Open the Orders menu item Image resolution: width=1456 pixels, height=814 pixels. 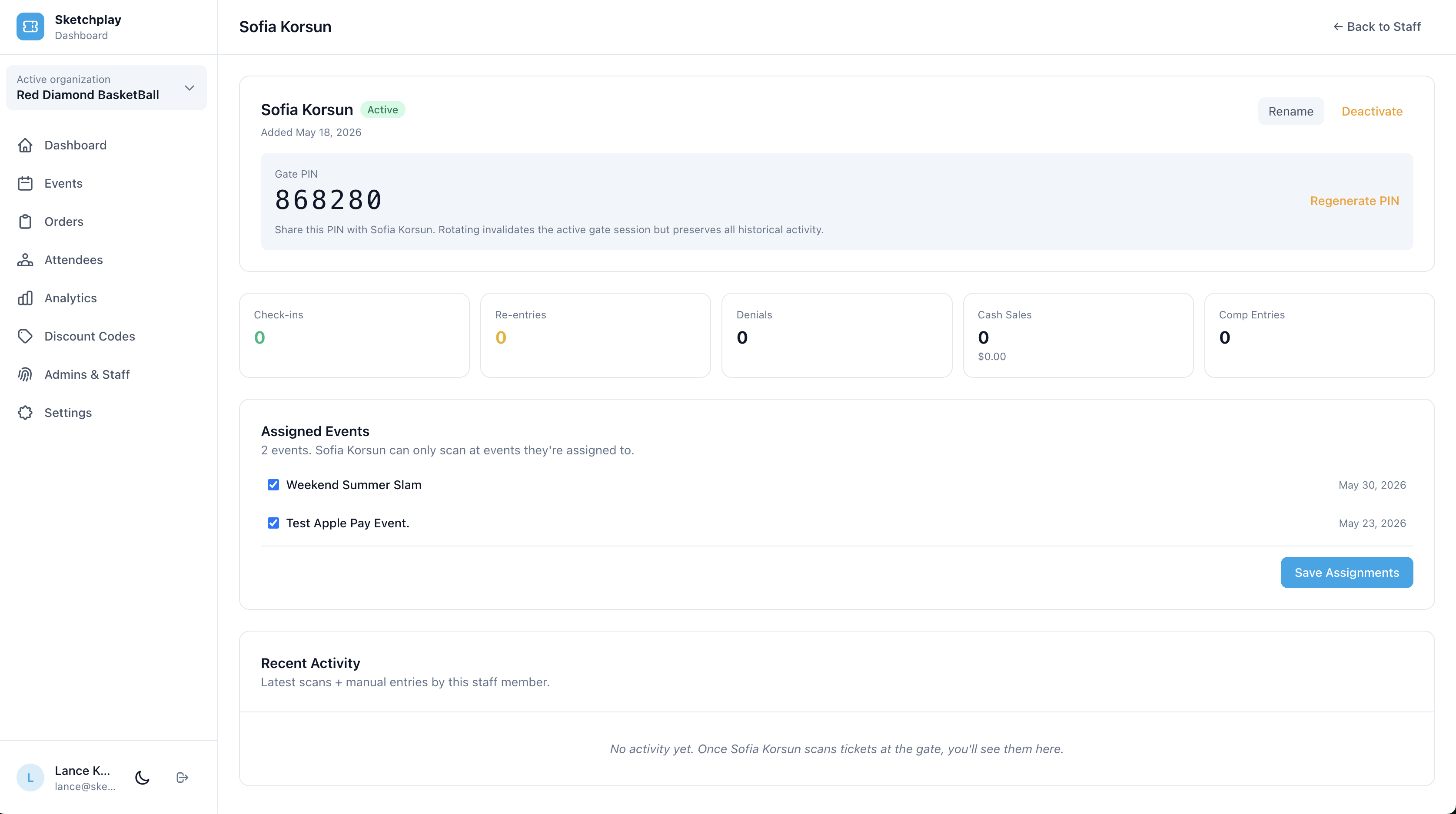click(106, 222)
